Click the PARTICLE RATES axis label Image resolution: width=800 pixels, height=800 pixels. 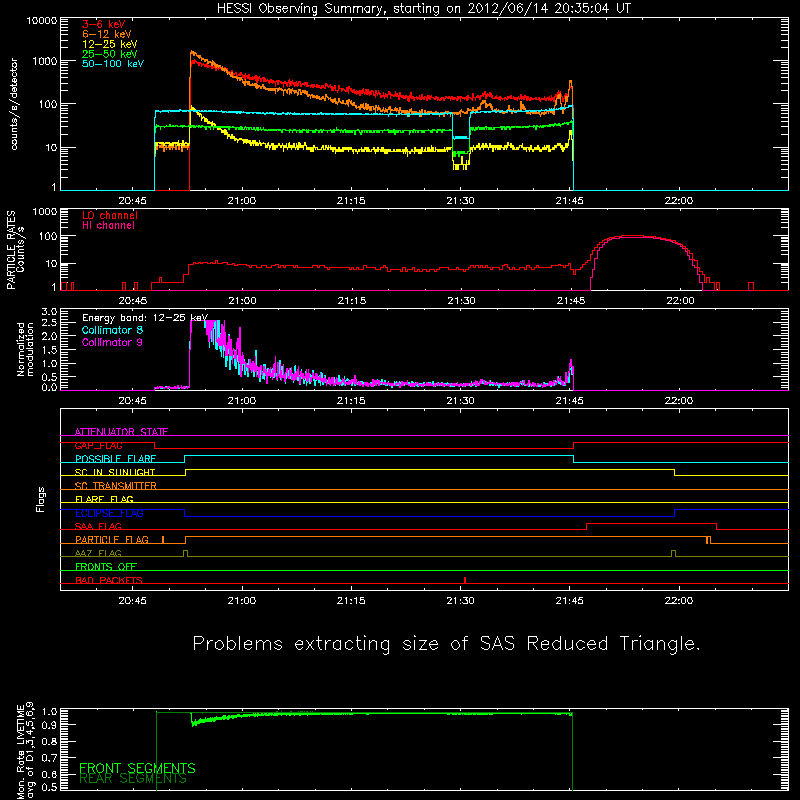tap(10, 250)
